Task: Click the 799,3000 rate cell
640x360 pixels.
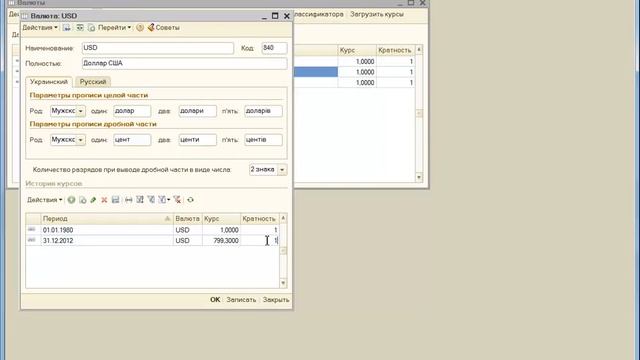Action: pyautogui.click(x=221, y=241)
